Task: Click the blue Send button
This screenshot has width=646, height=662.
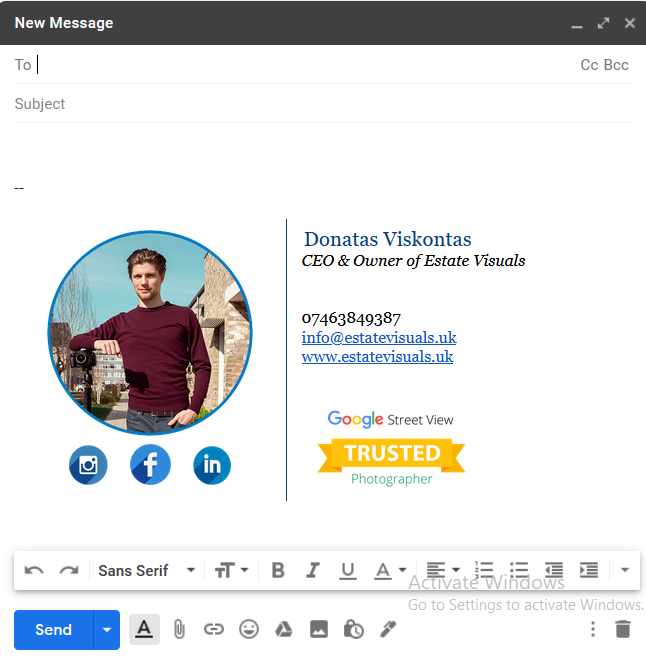Action: (x=54, y=630)
